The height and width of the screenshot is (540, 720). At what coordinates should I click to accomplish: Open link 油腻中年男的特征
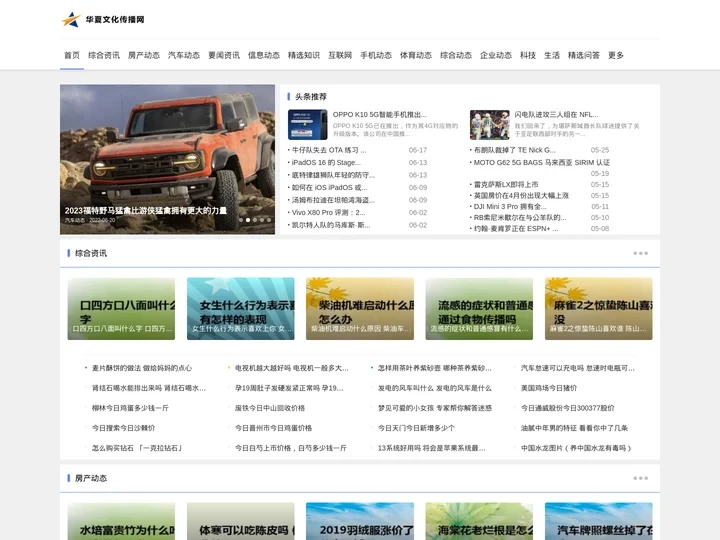coord(574,428)
